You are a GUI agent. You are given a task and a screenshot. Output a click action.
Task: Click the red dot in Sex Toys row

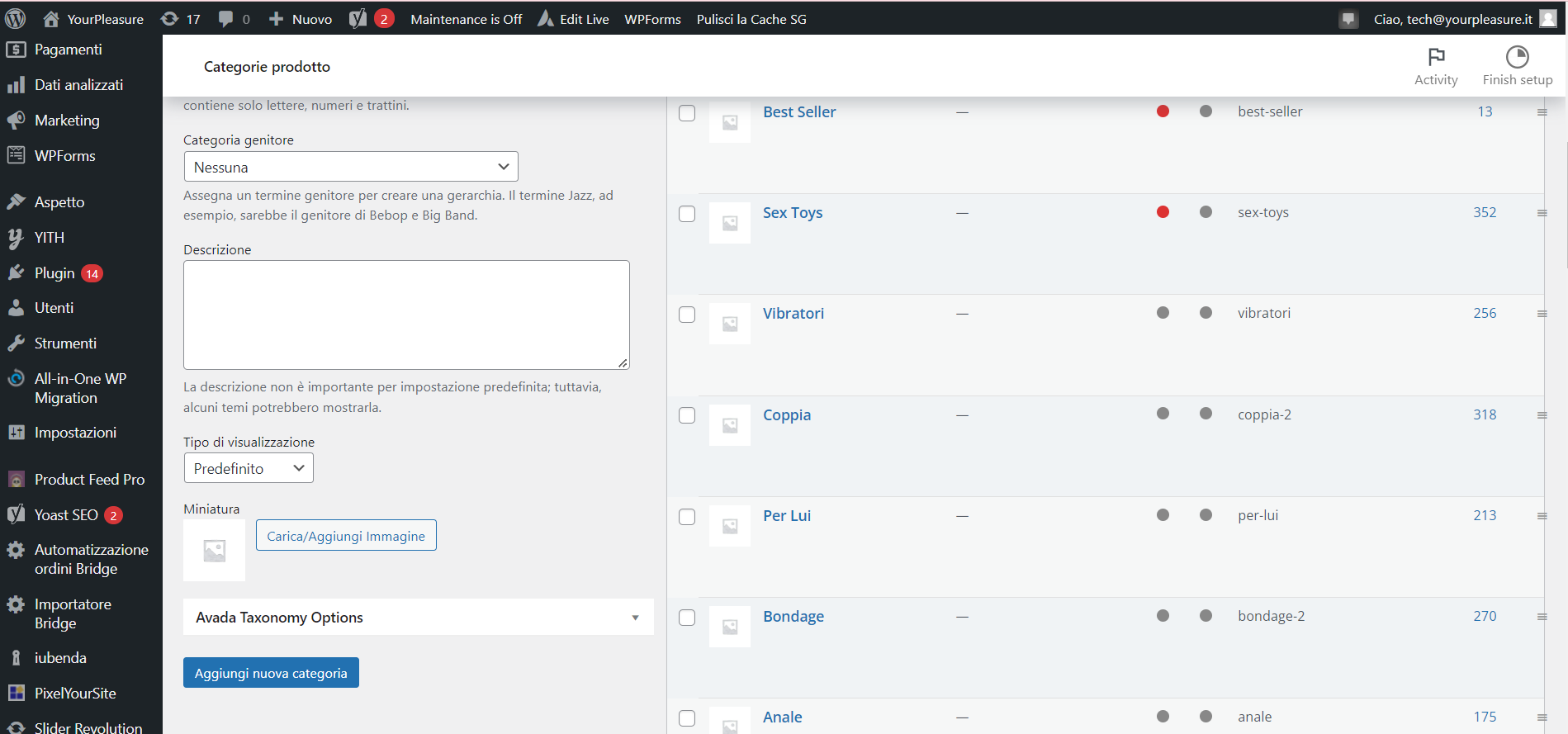click(1163, 212)
